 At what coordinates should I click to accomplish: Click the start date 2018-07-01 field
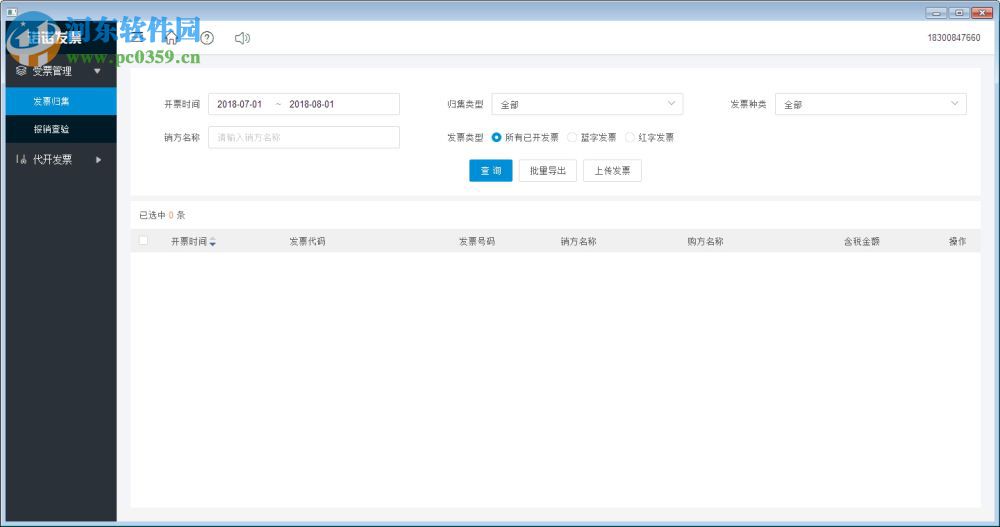pos(239,104)
